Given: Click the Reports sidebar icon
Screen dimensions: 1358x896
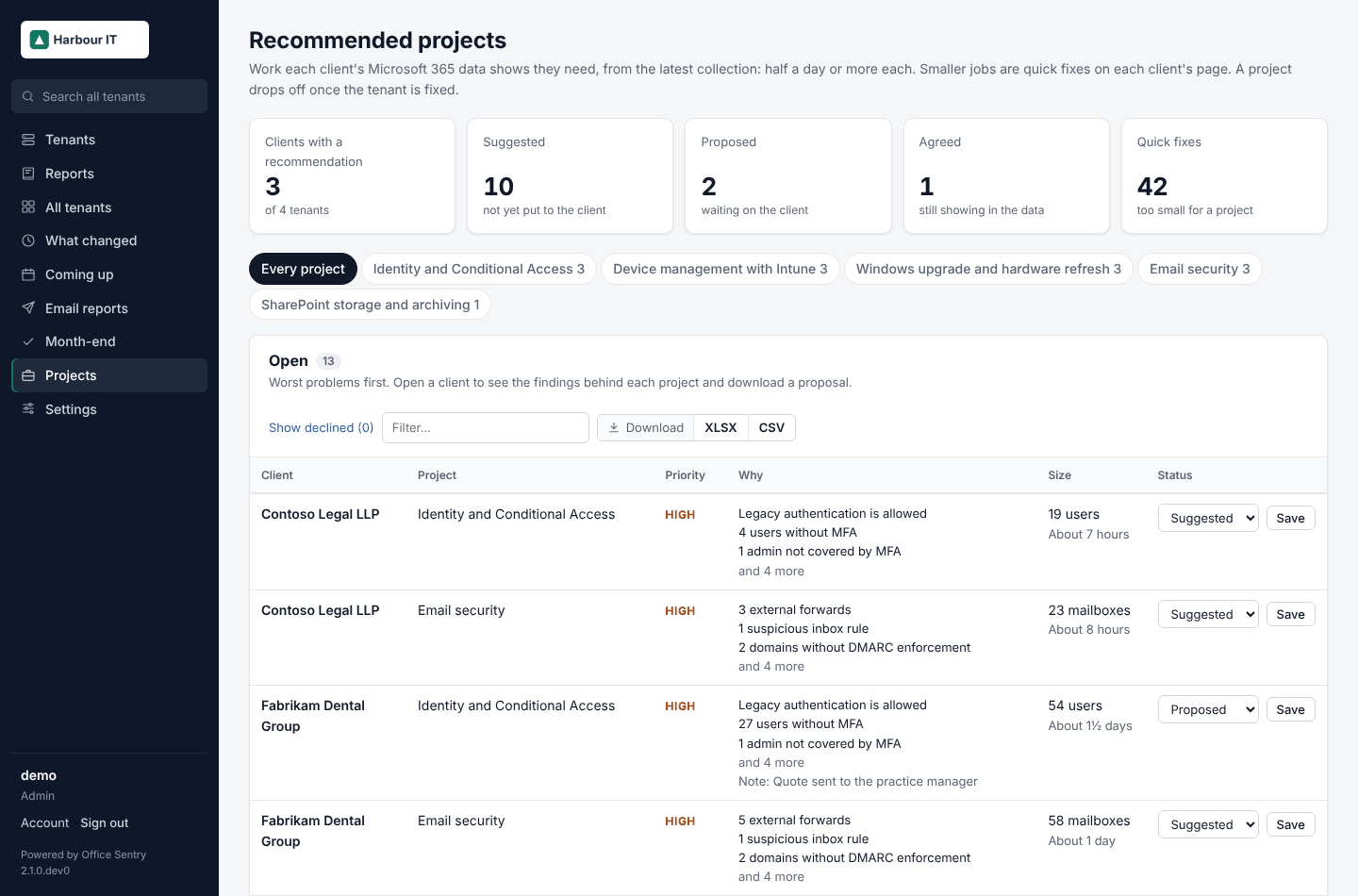Looking at the screenshot, I should [28, 174].
